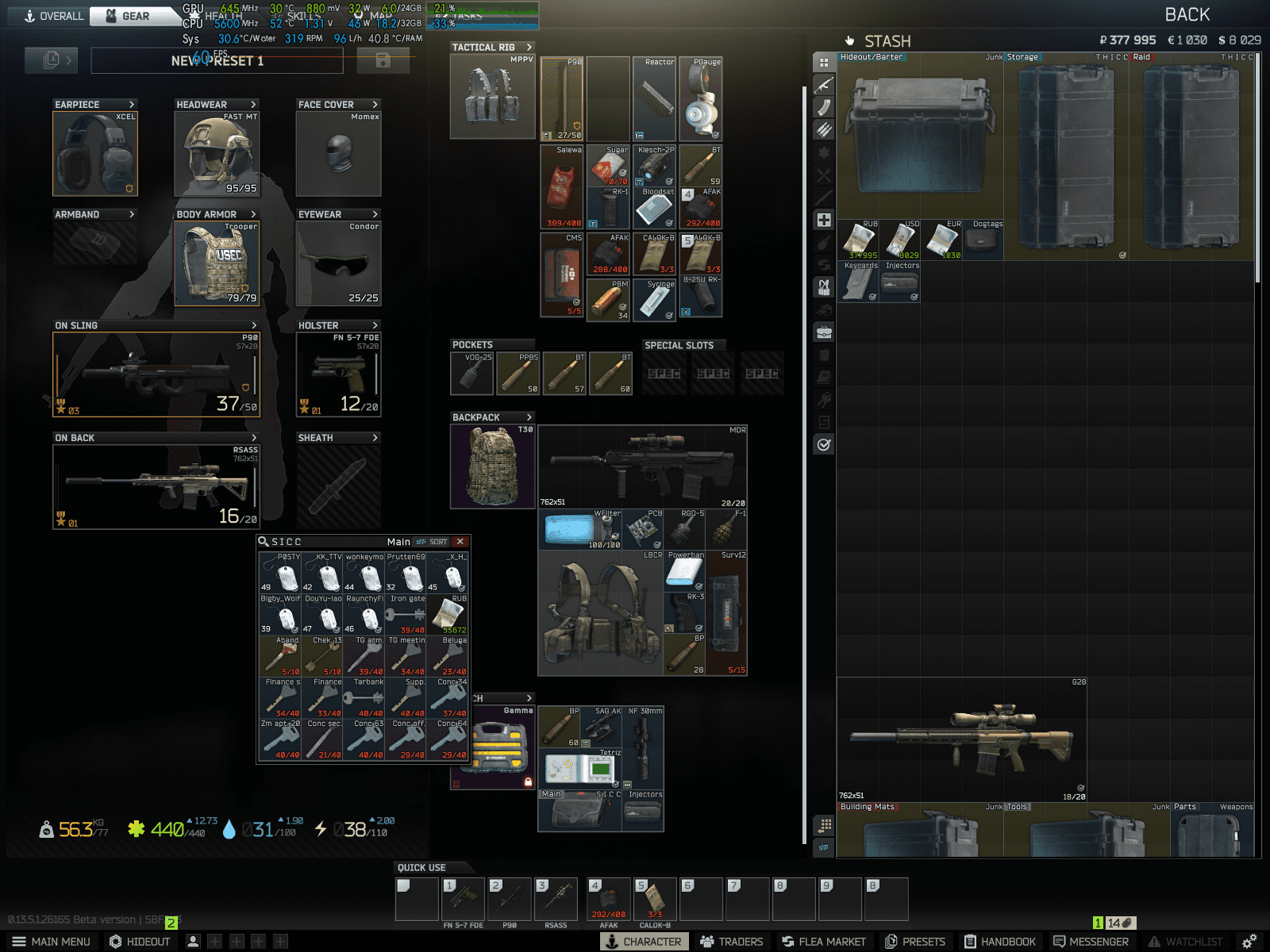
Task: Toggle the dimmed grenade filter in stash sidebar
Action: coord(824,242)
